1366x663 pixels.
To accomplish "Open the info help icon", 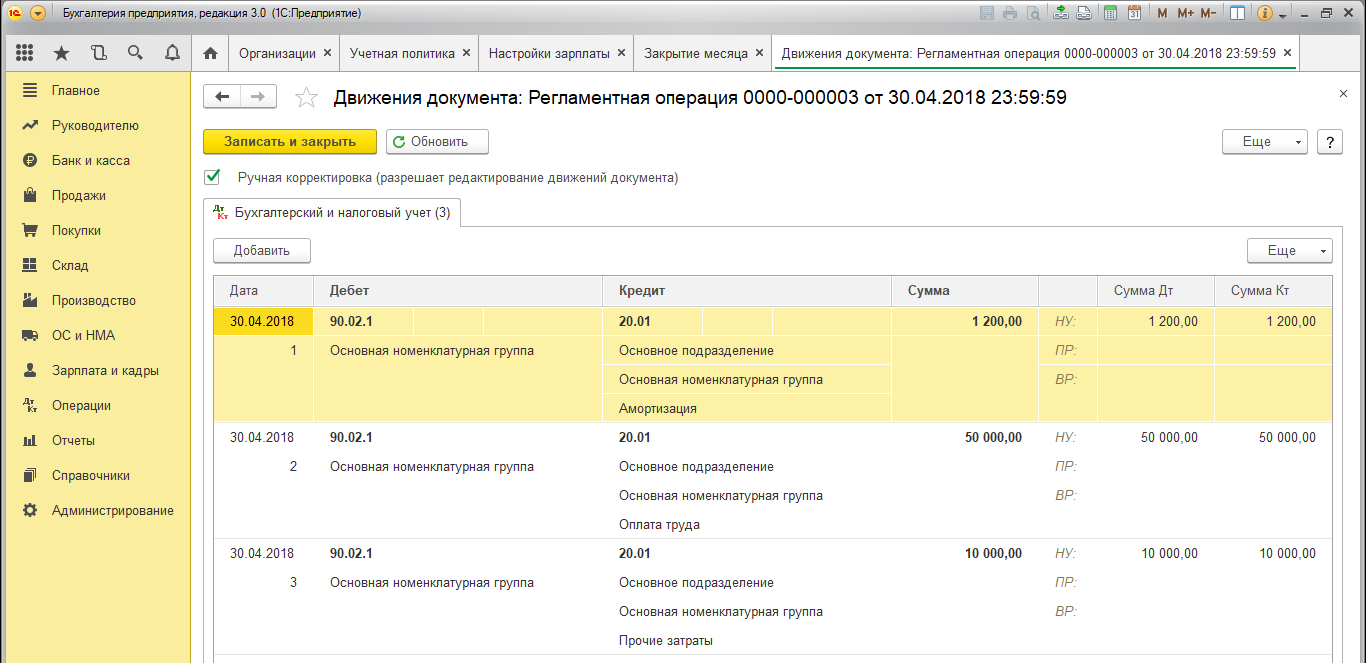I will pyautogui.click(x=1264, y=14).
